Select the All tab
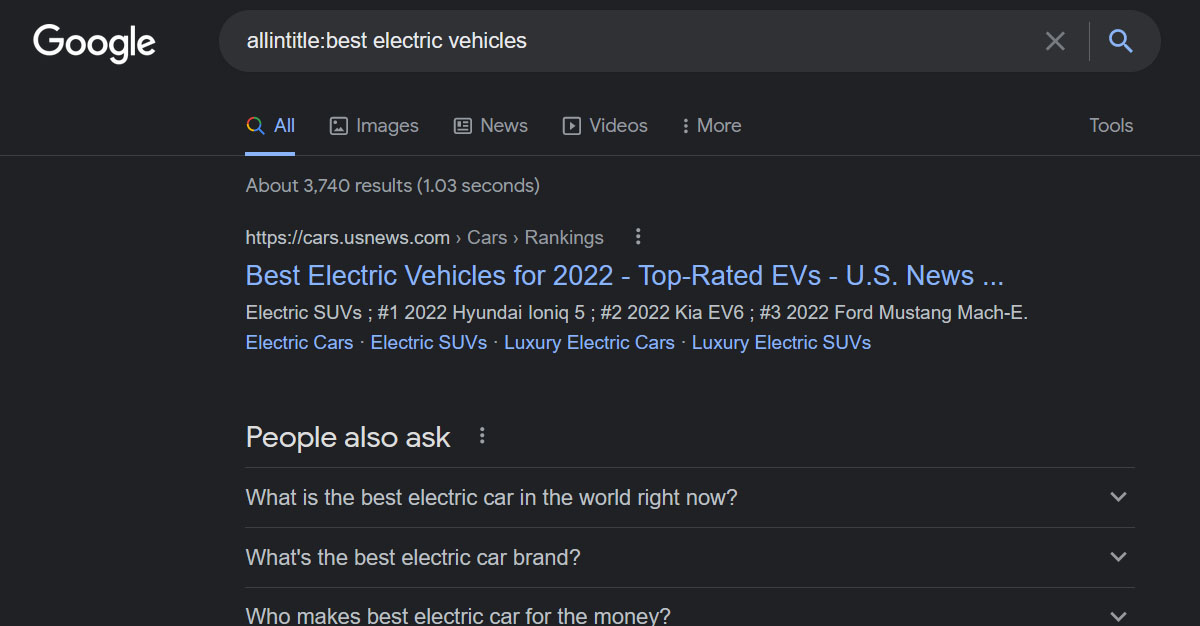The height and width of the screenshot is (626, 1200). tap(270, 126)
